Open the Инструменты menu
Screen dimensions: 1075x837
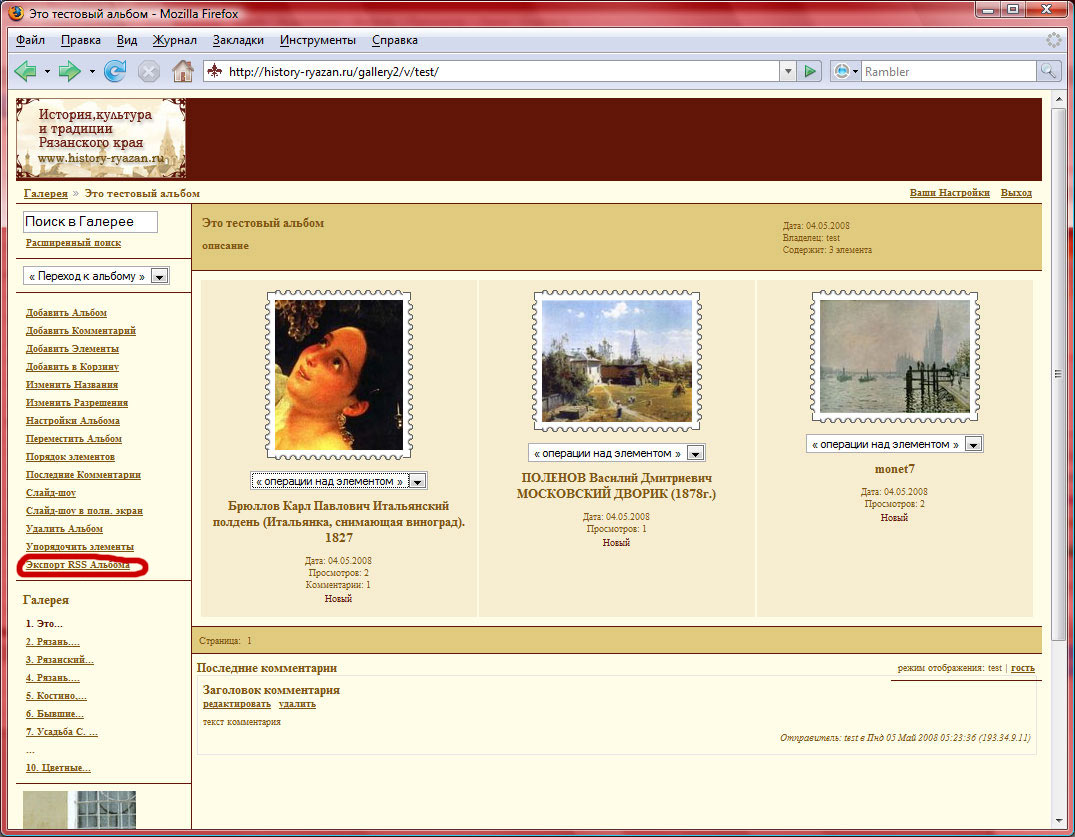coord(317,40)
